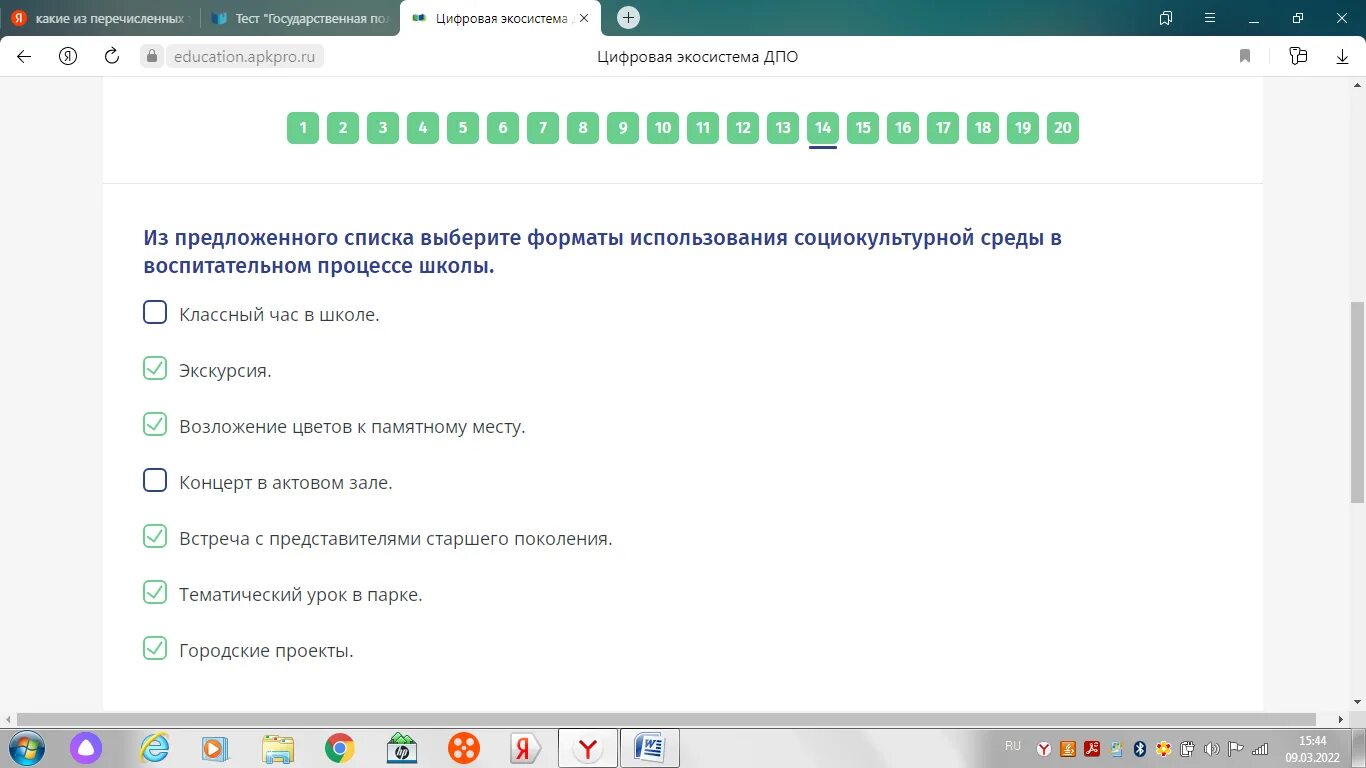The height and width of the screenshot is (768, 1366).
Task: Open Yandex home via the Я button
Action: [x=68, y=57]
